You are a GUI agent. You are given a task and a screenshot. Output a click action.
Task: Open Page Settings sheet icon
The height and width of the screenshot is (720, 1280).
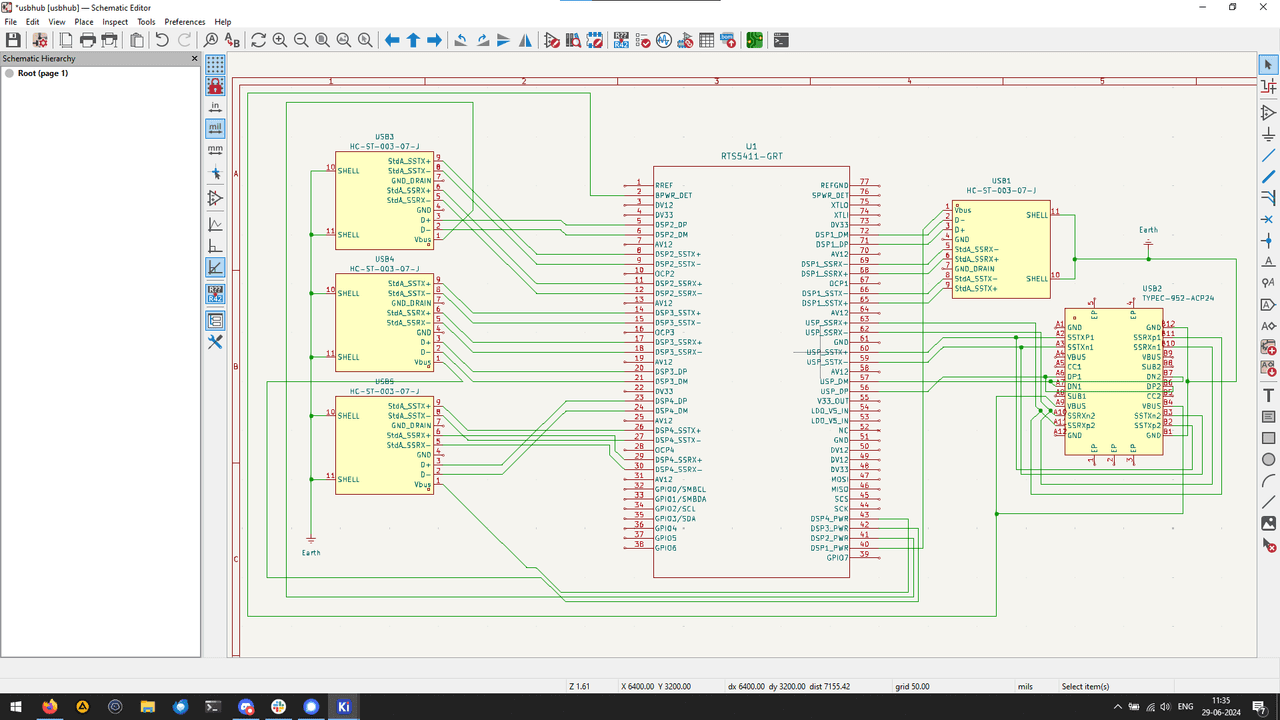click(66, 40)
